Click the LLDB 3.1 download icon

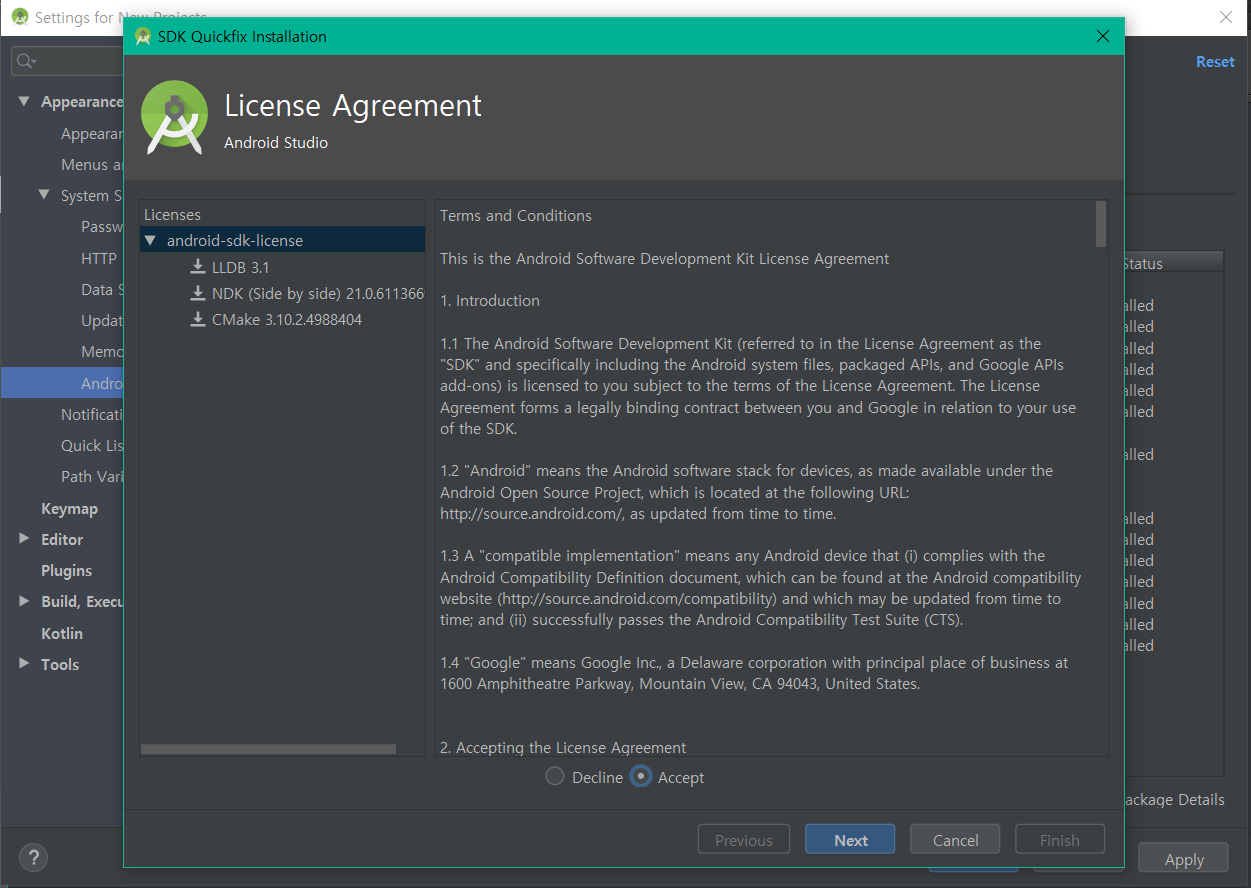click(x=197, y=267)
